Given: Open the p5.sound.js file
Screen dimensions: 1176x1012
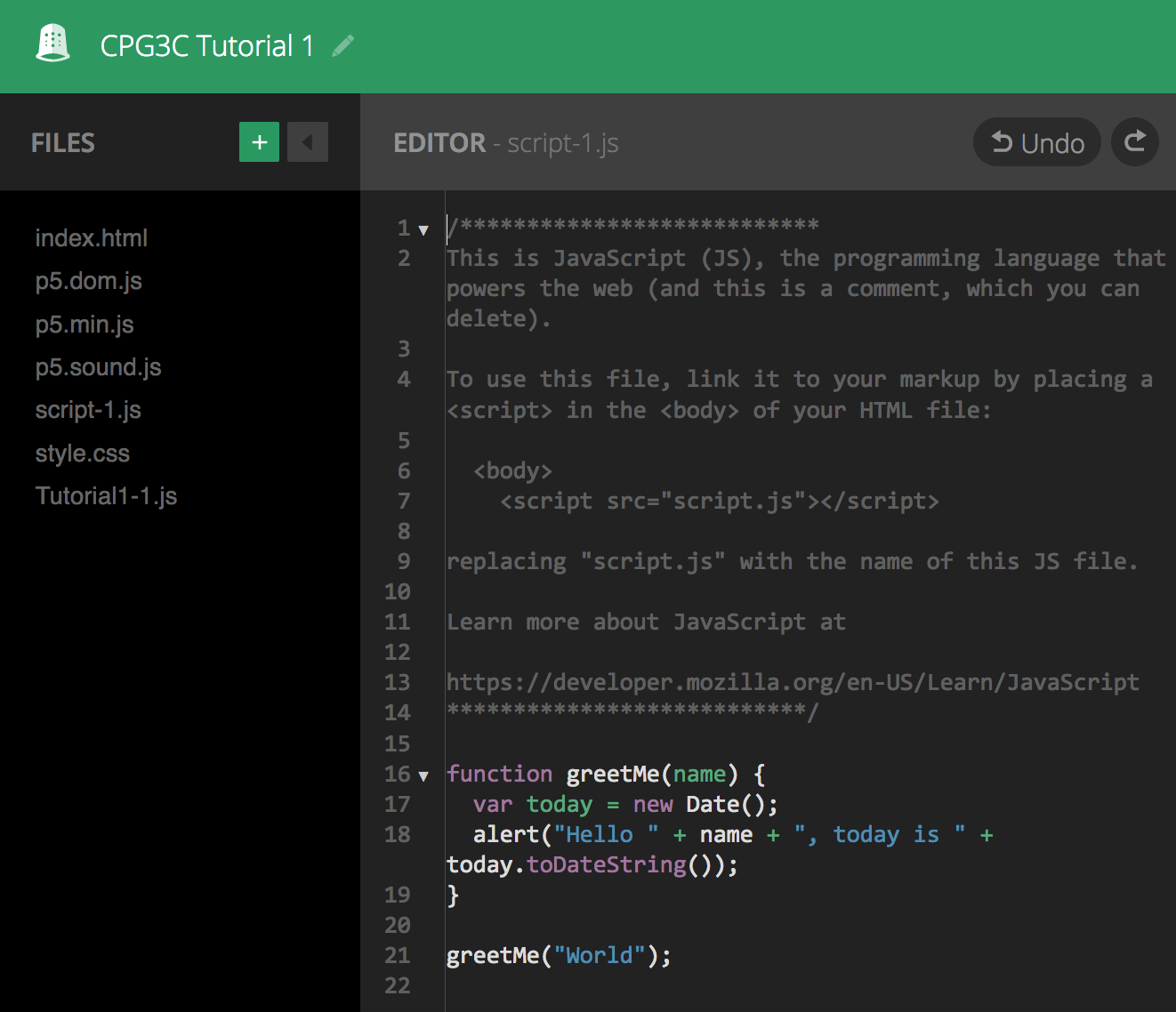Looking at the screenshot, I should pyautogui.click(x=99, y=367).
